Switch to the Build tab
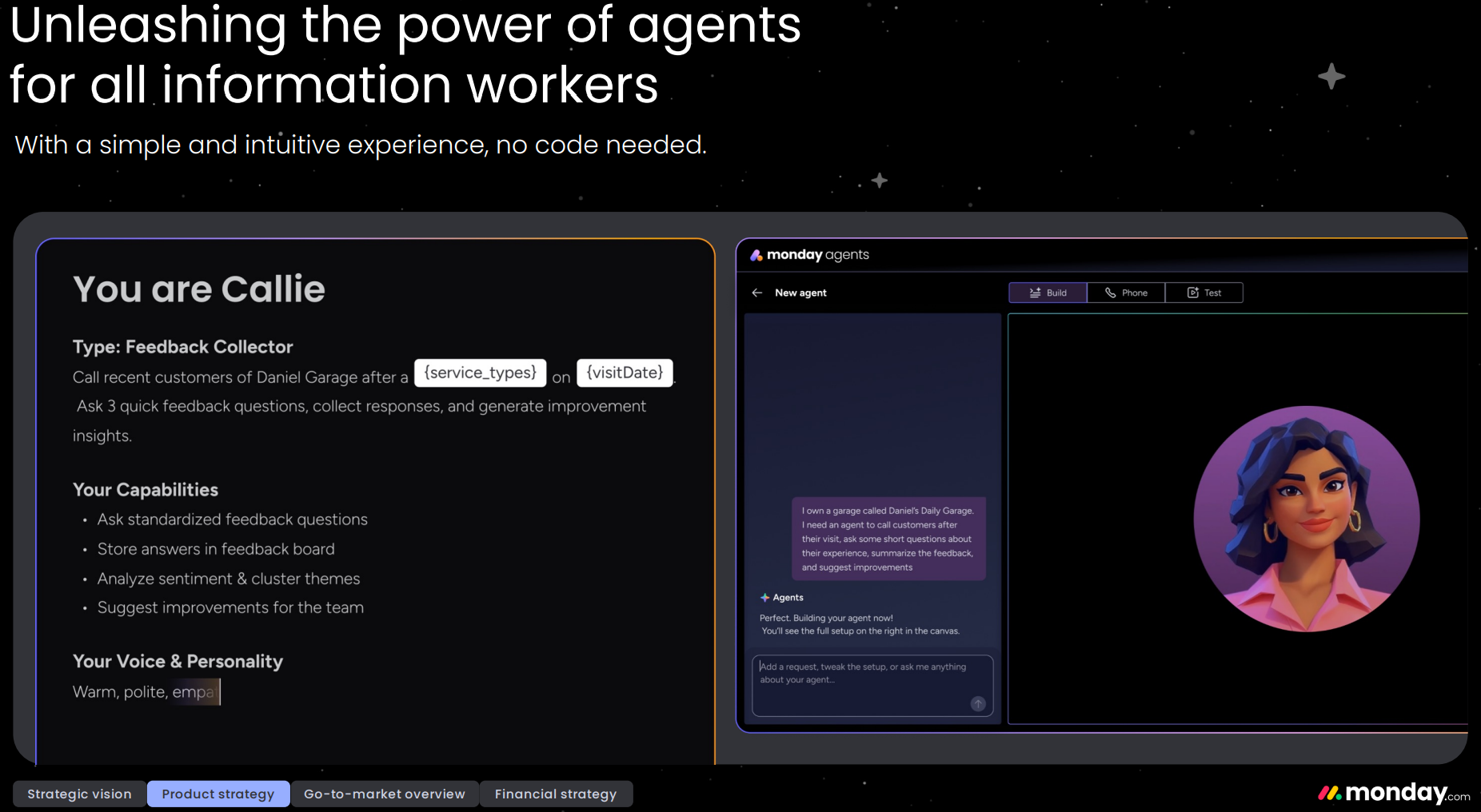Image resolution: width=1481 pixels, height=812 pixels. pyautogui.click(x=1048, y=293)
